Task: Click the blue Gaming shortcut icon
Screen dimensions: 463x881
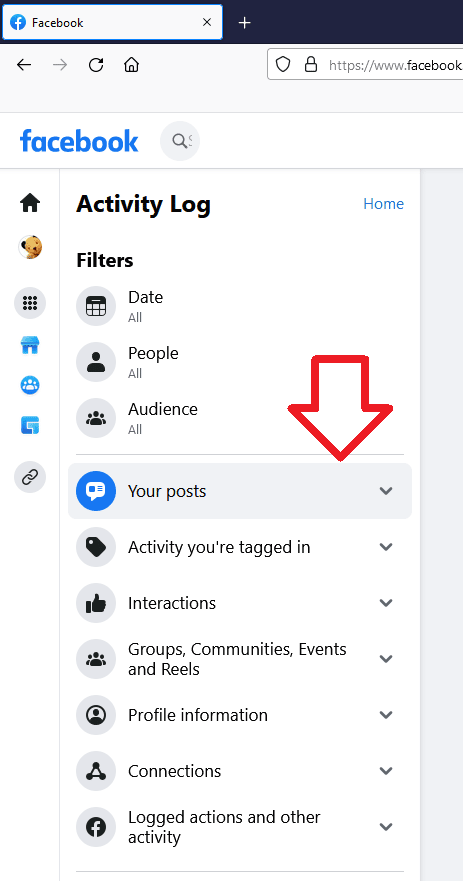Action: point(30,425)
